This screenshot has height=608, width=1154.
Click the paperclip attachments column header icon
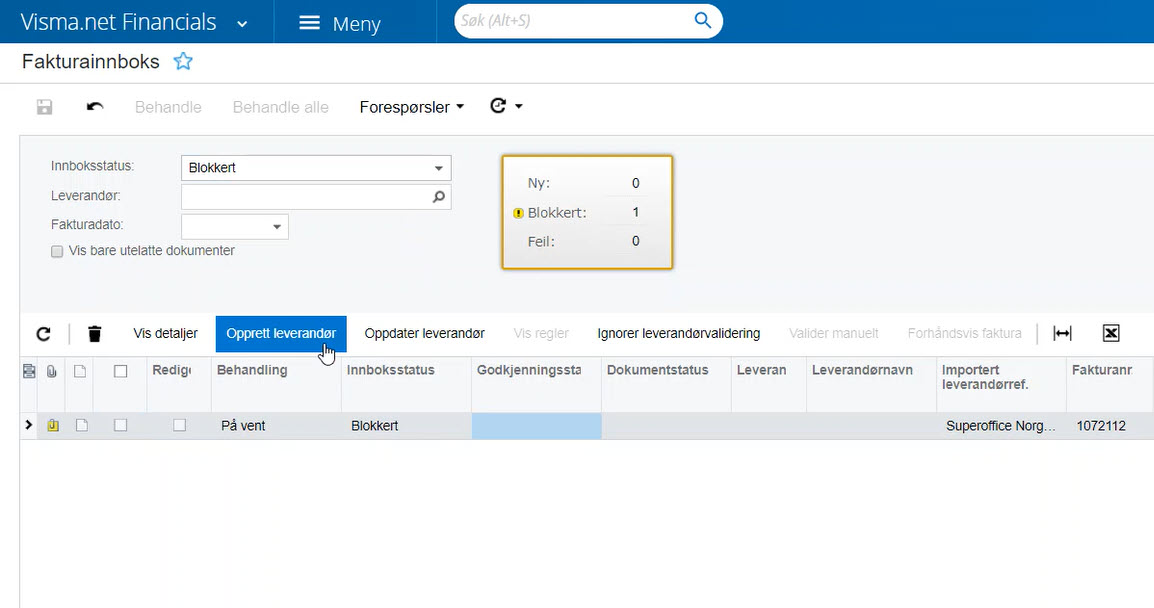(52, 371)
